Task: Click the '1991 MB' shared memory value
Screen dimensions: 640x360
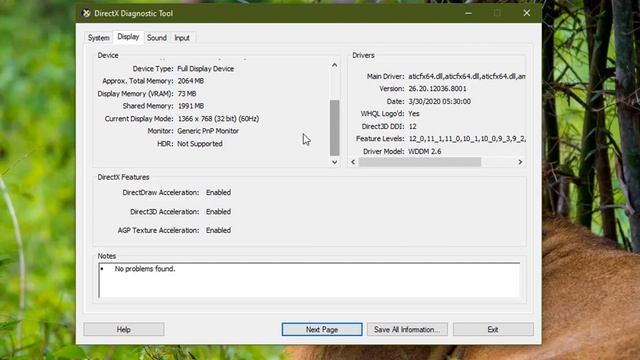Action: (x=191, y=106)
